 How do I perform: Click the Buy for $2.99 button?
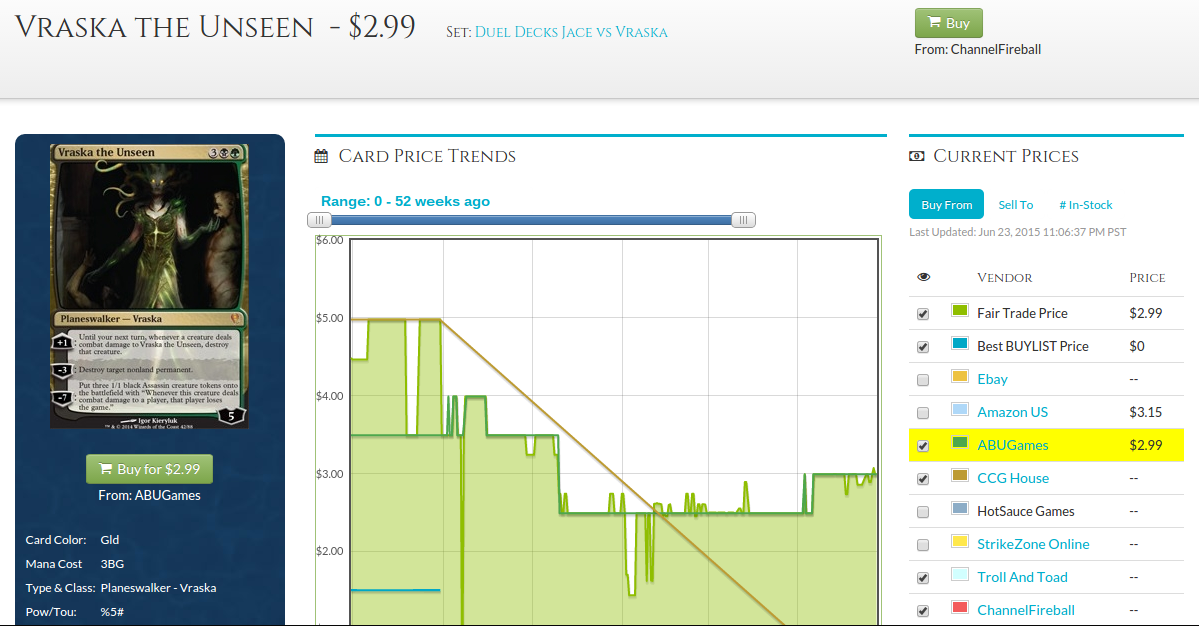(149, 469)
